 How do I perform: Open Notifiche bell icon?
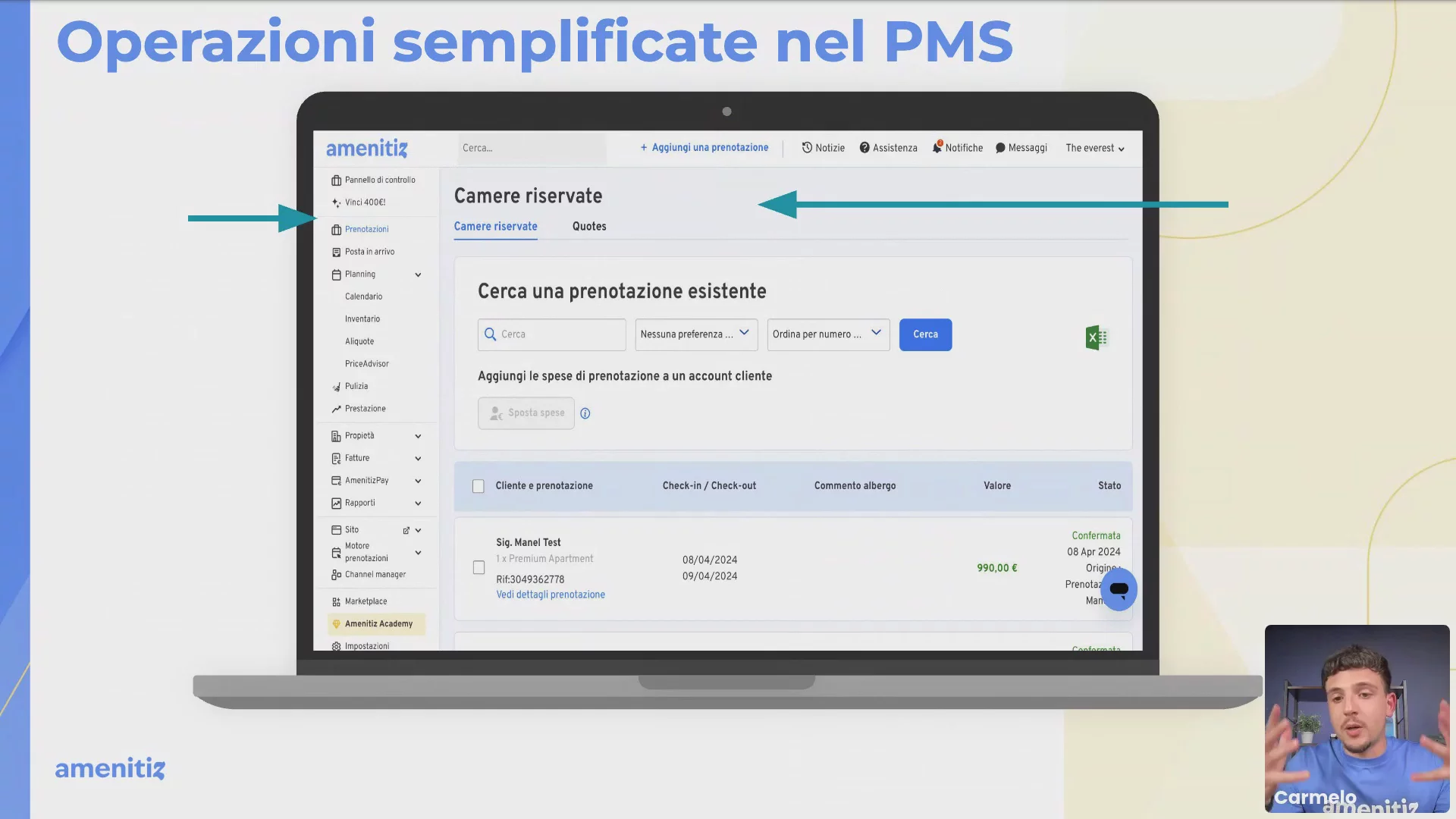click(x=937, y=147)
